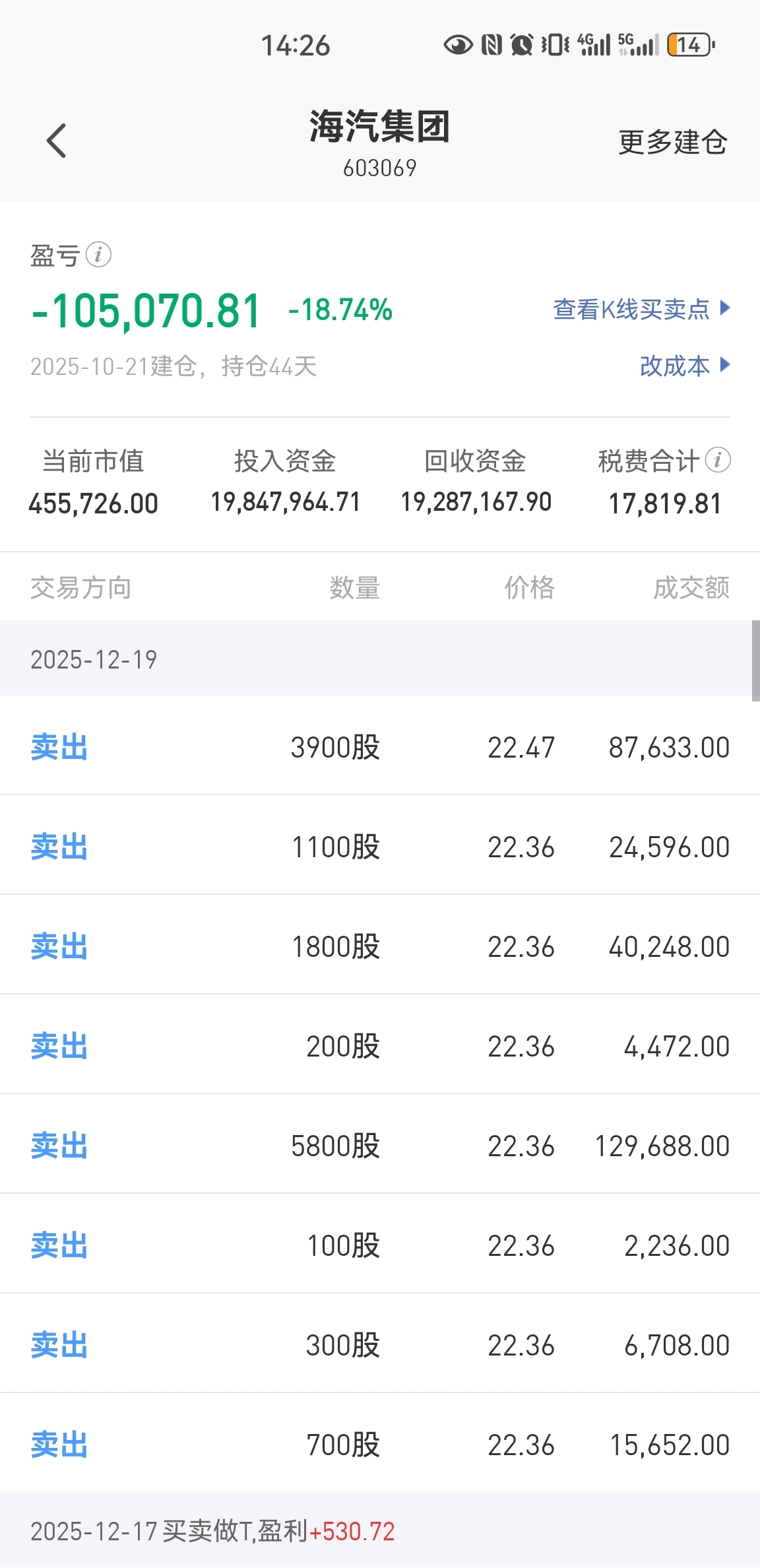
Task: Tap the back arrow icon
Action: point(57,141)
